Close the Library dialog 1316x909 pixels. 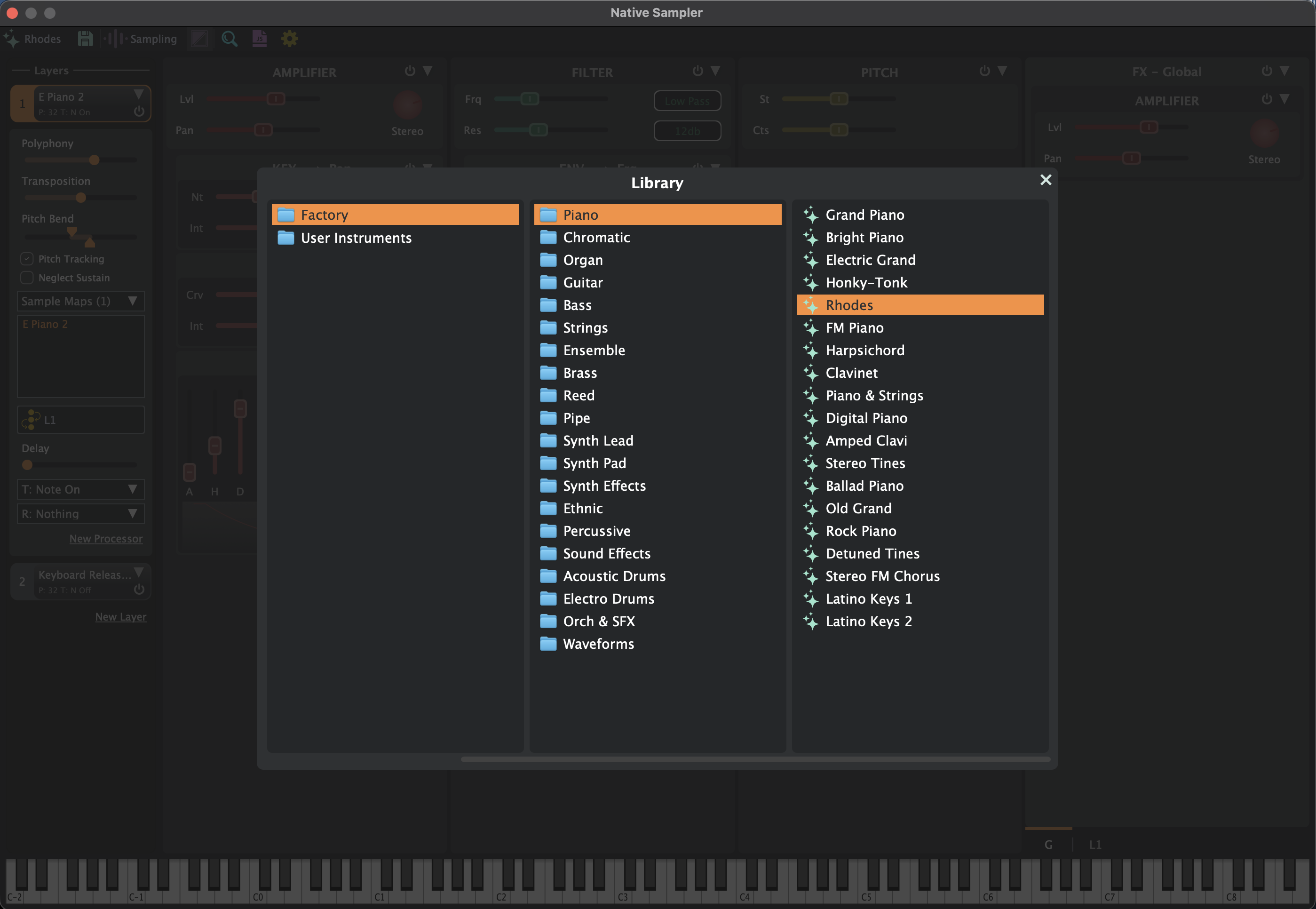[1045, 180]
